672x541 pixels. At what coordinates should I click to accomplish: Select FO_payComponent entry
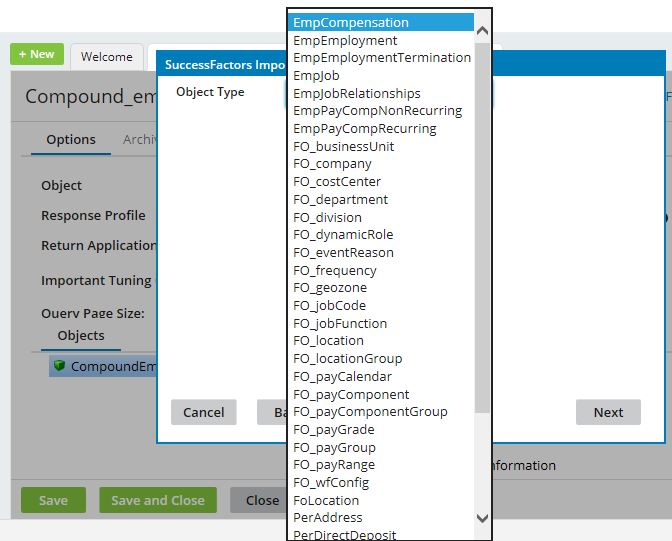pyautogui.click(x=381, y=394)
